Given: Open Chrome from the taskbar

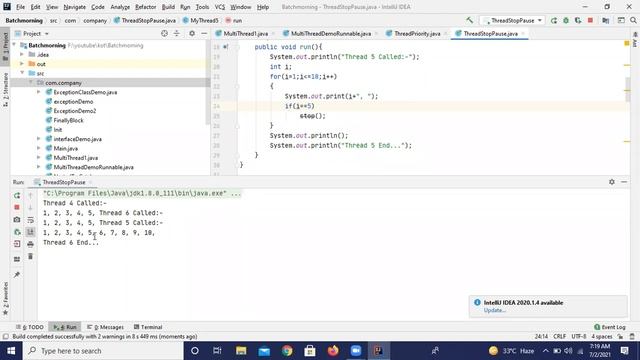Looking at the screenshot, I should click(x=287, y=351).
